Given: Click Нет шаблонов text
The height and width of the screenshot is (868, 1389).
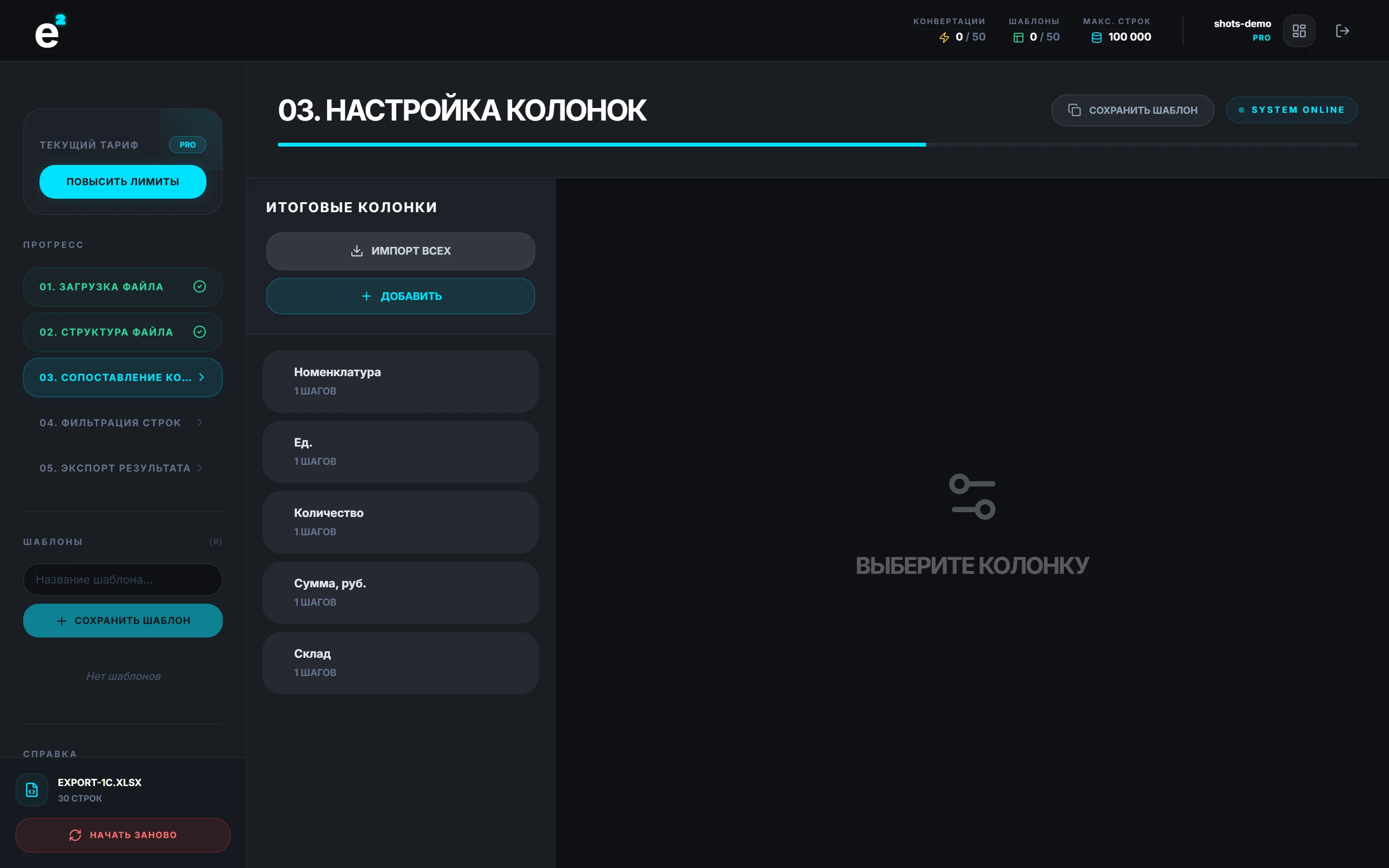Looking at the screenshot, I should click(123, 676).
